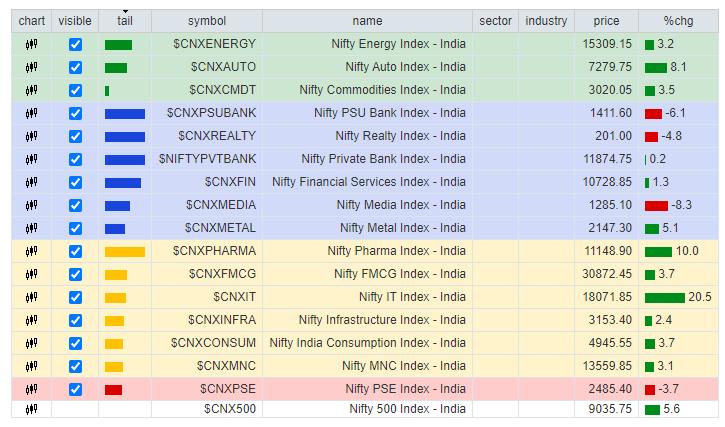Click chart icon for Nifty Metal Index
The image size is (725, 427).
click(x=31, y=228)
